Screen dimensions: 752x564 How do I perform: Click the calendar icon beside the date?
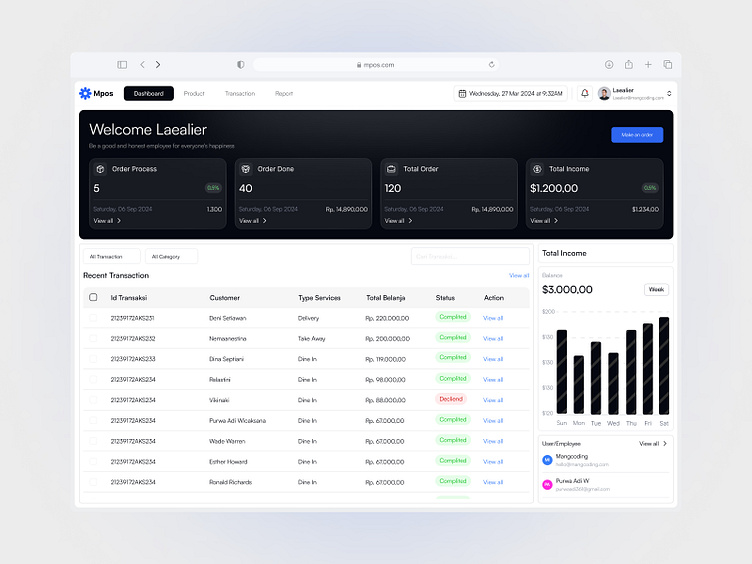[x=462, y=93]
